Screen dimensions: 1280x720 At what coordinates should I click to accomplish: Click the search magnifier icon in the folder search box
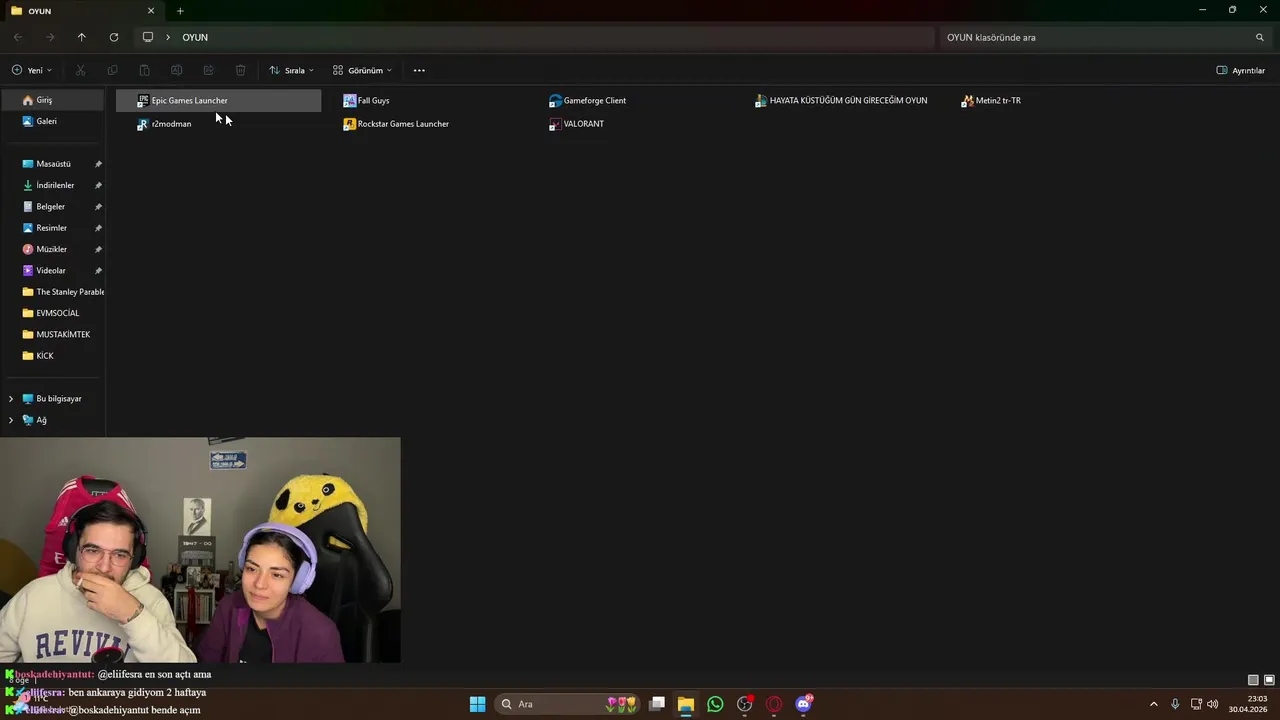[x=1260, y=37]
